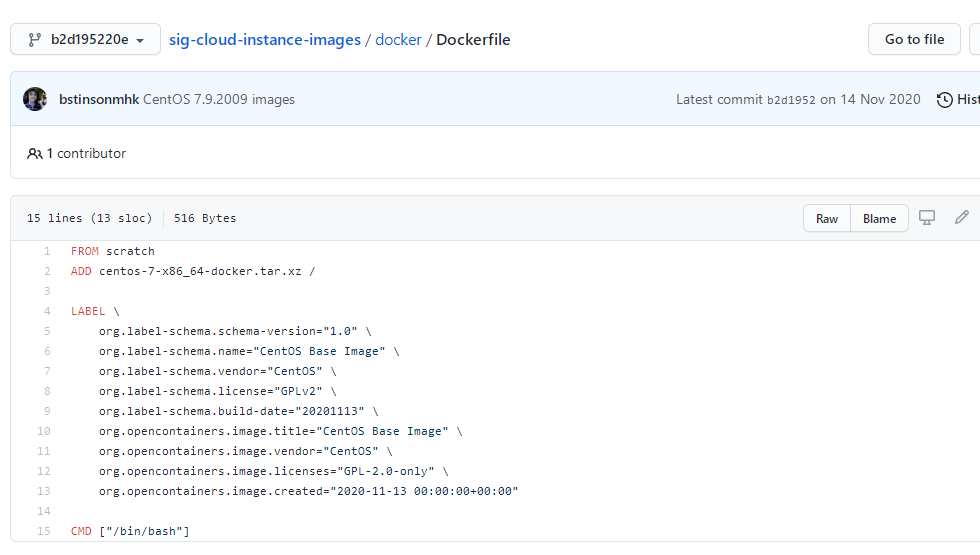Viewport: 980px width, 555px height.
Task: Open the sig-cloud-instance-images repository link
Action: (x=265, y=40)
